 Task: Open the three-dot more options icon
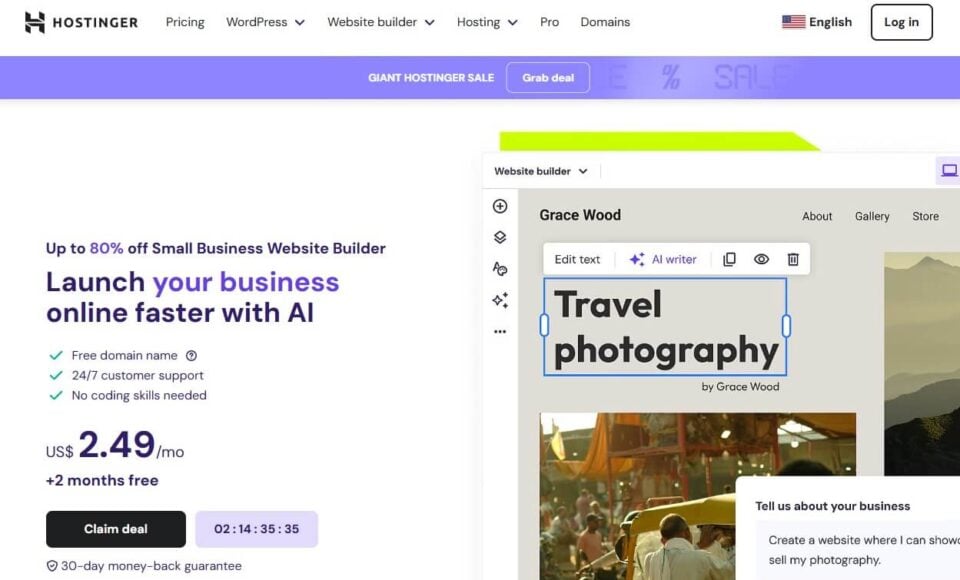[500, 331]
